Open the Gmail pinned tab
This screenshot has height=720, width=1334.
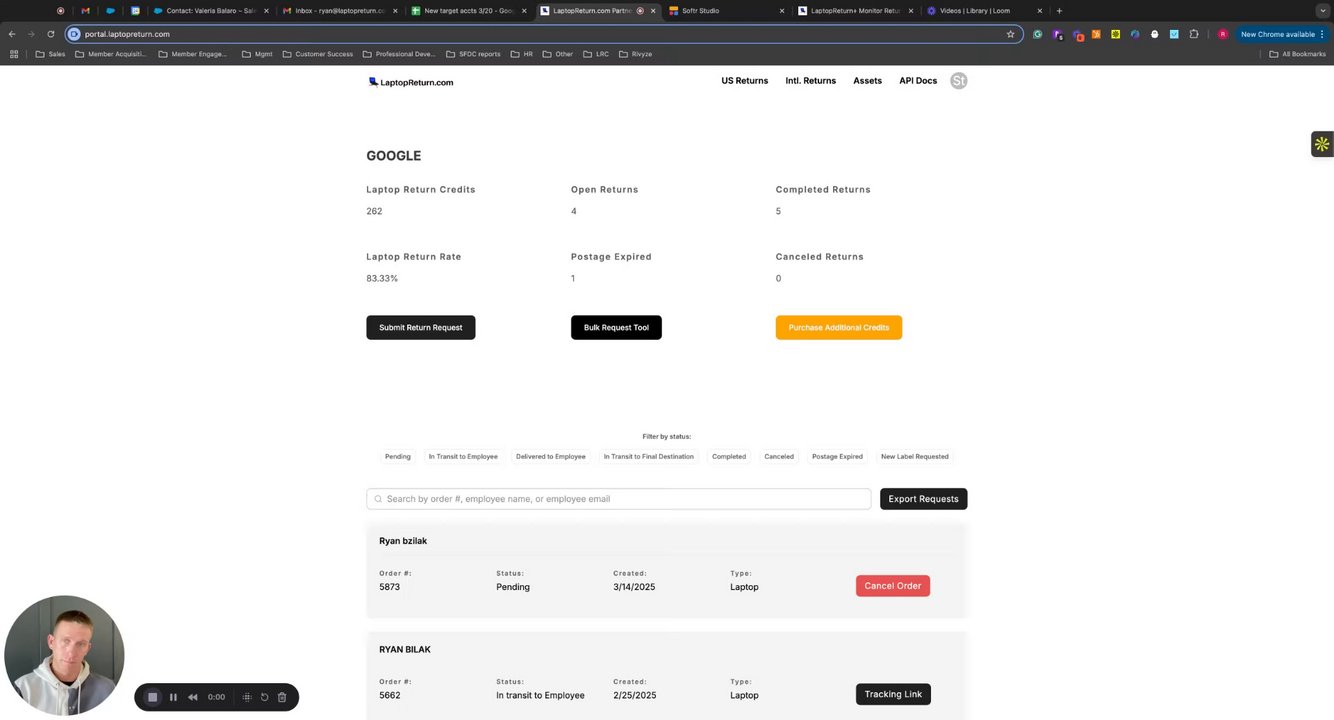pos(85,11)
